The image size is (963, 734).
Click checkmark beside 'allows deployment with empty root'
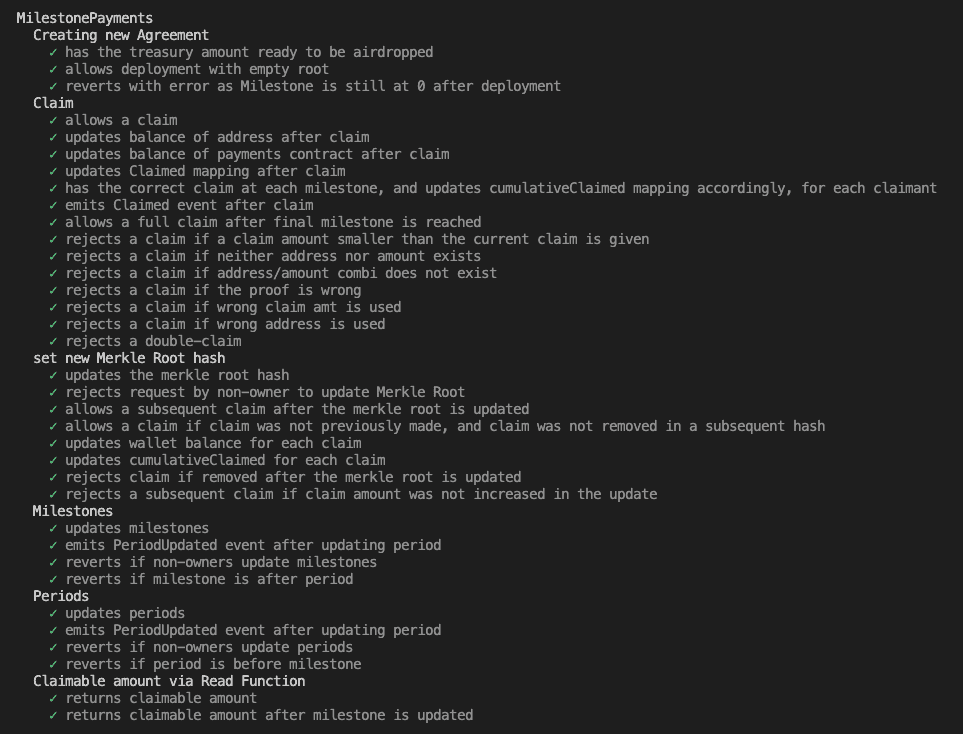coord(53,69)
